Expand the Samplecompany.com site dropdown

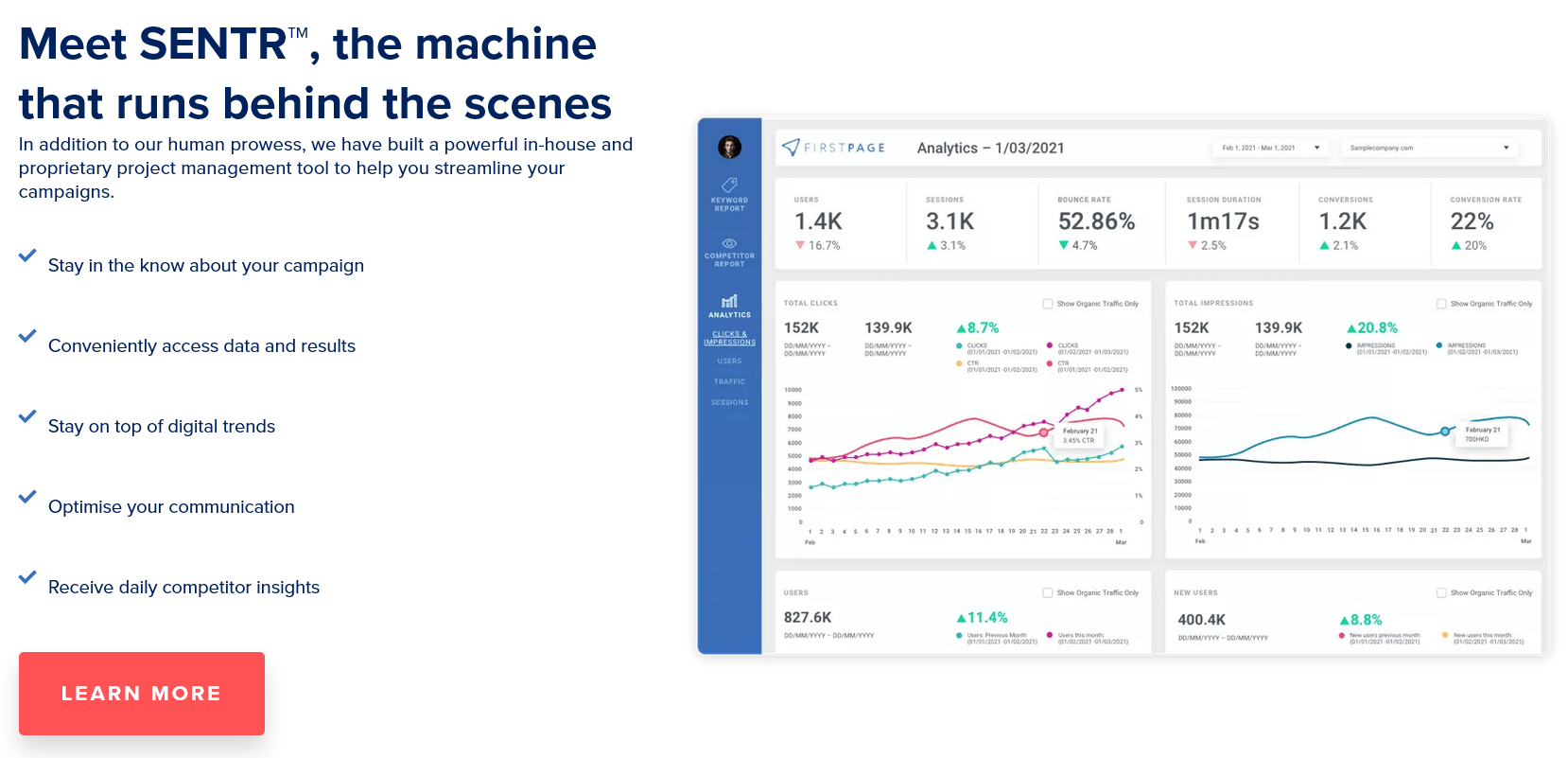point(1429,148)
